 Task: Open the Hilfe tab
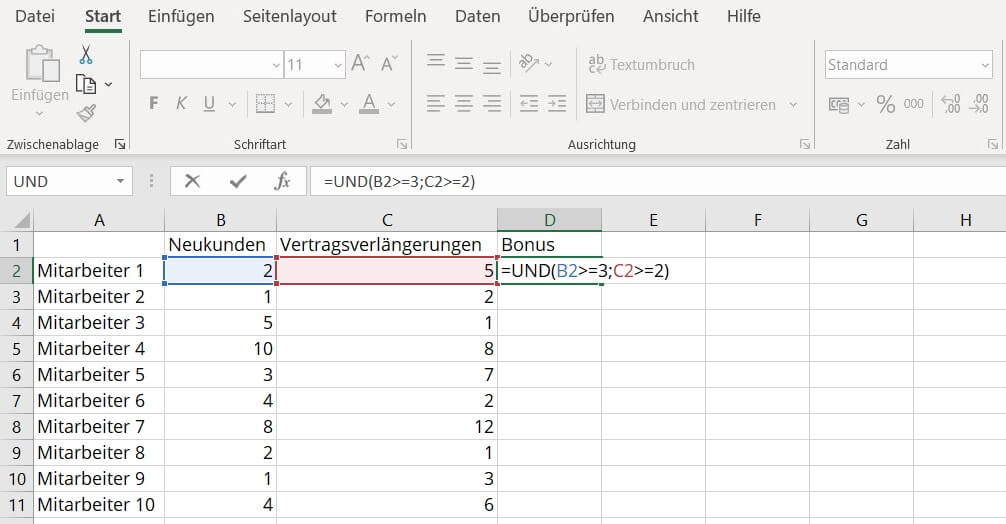click(x=744, y=16)
